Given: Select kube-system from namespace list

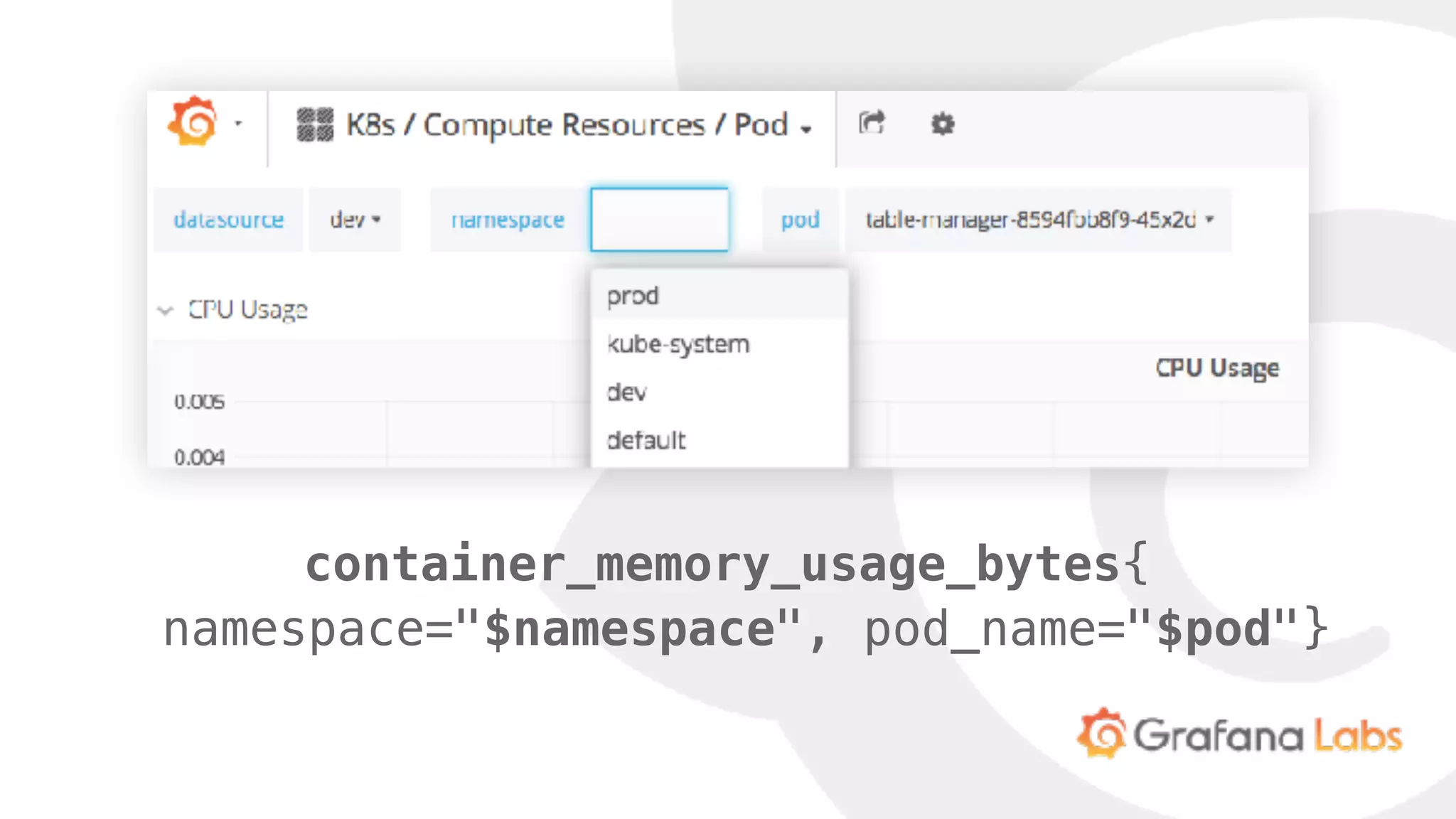Looking at the screenshot, I should tap(719, 344).
